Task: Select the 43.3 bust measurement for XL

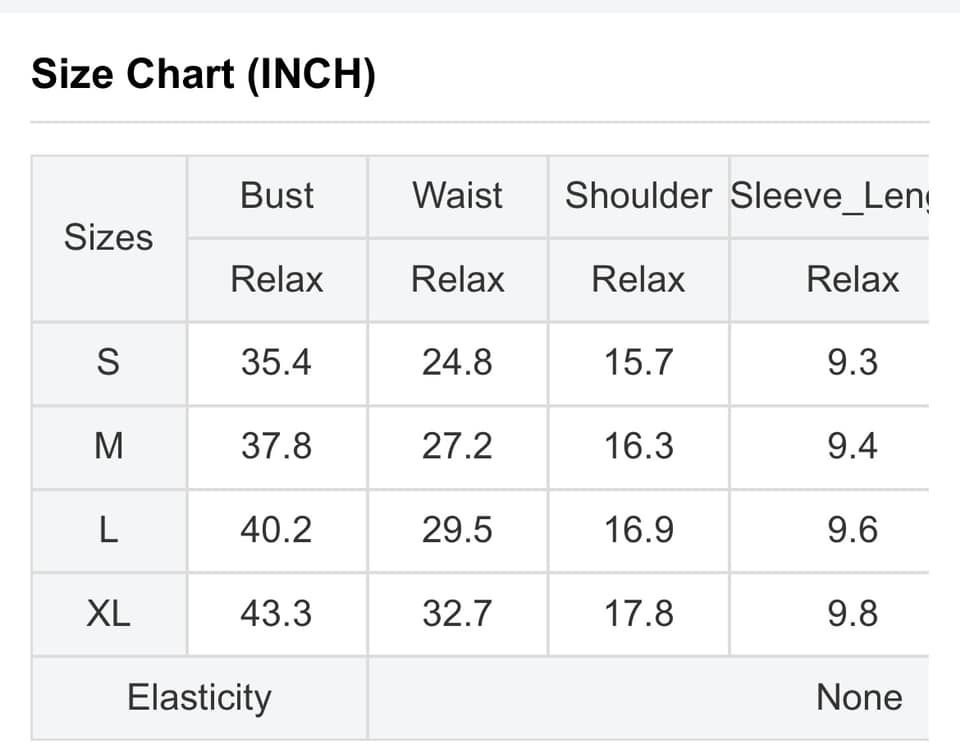Action: coord(276,613)
